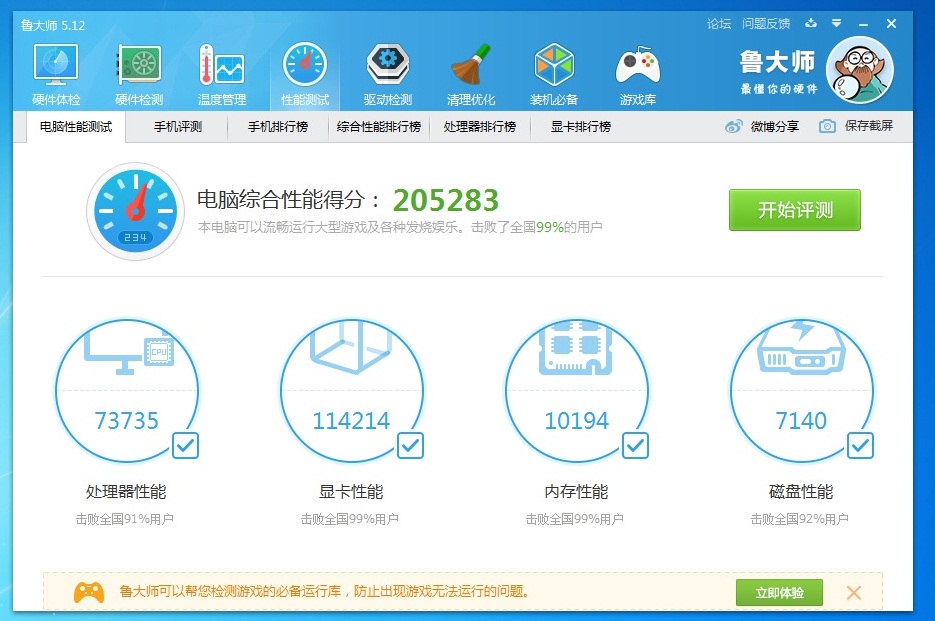Screen dimensions: 935x621
Task: Switch to the 处理器排行榜 tab
Action: click(x=479, y=126)
